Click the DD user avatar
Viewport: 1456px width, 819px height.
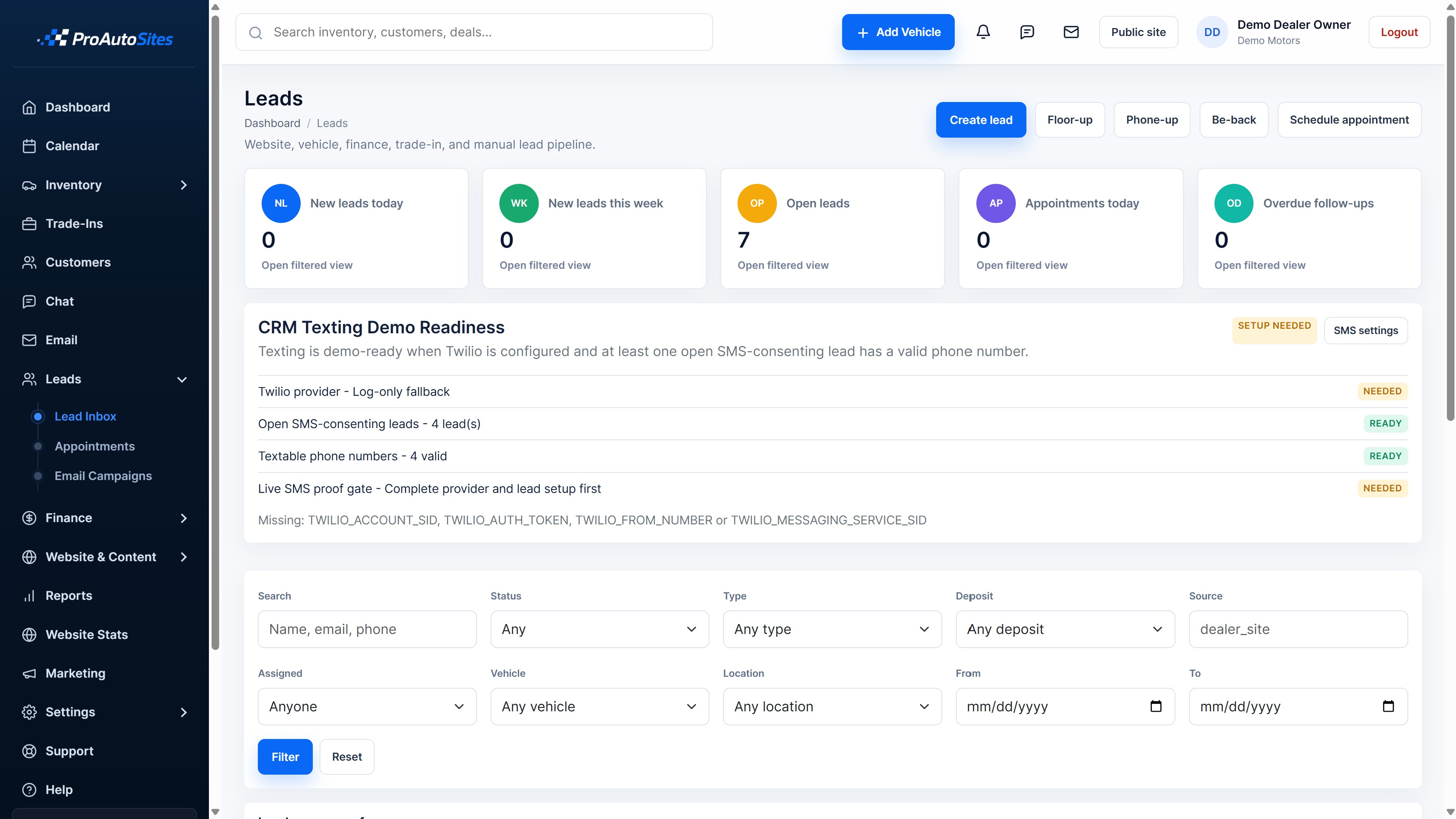tap(1212, 32)
